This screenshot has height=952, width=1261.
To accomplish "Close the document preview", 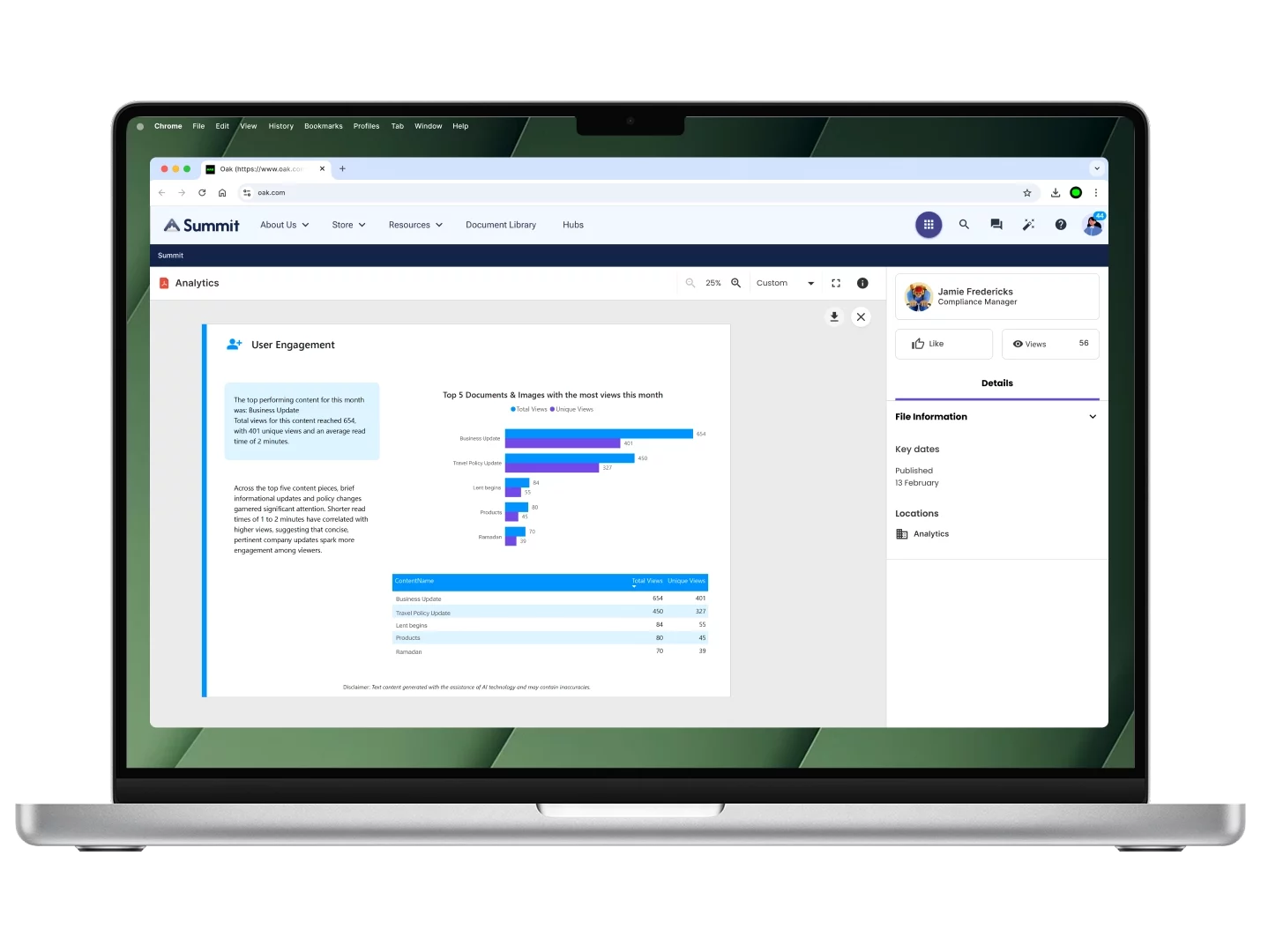I will [x=861, y=316].
